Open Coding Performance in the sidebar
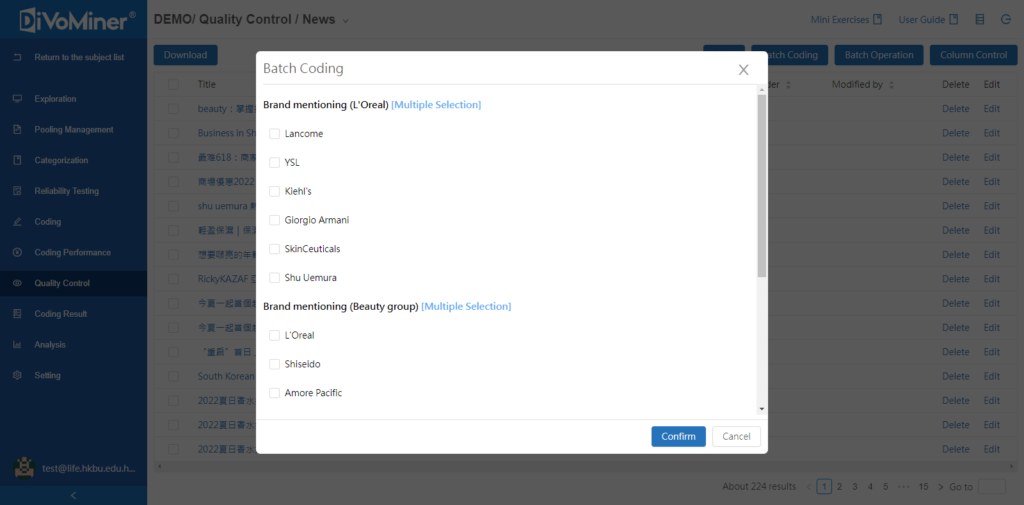 point(72,252)
